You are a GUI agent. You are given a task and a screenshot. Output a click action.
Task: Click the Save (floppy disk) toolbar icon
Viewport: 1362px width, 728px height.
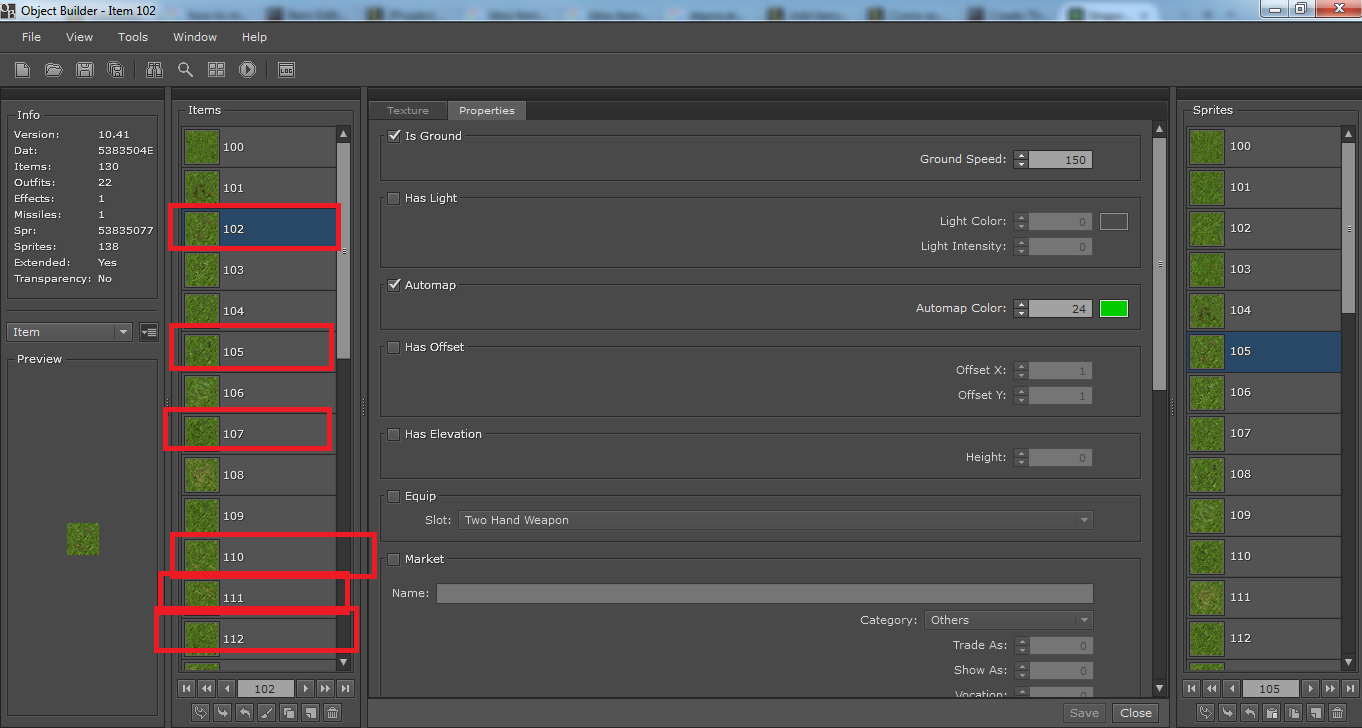[85, 69]
